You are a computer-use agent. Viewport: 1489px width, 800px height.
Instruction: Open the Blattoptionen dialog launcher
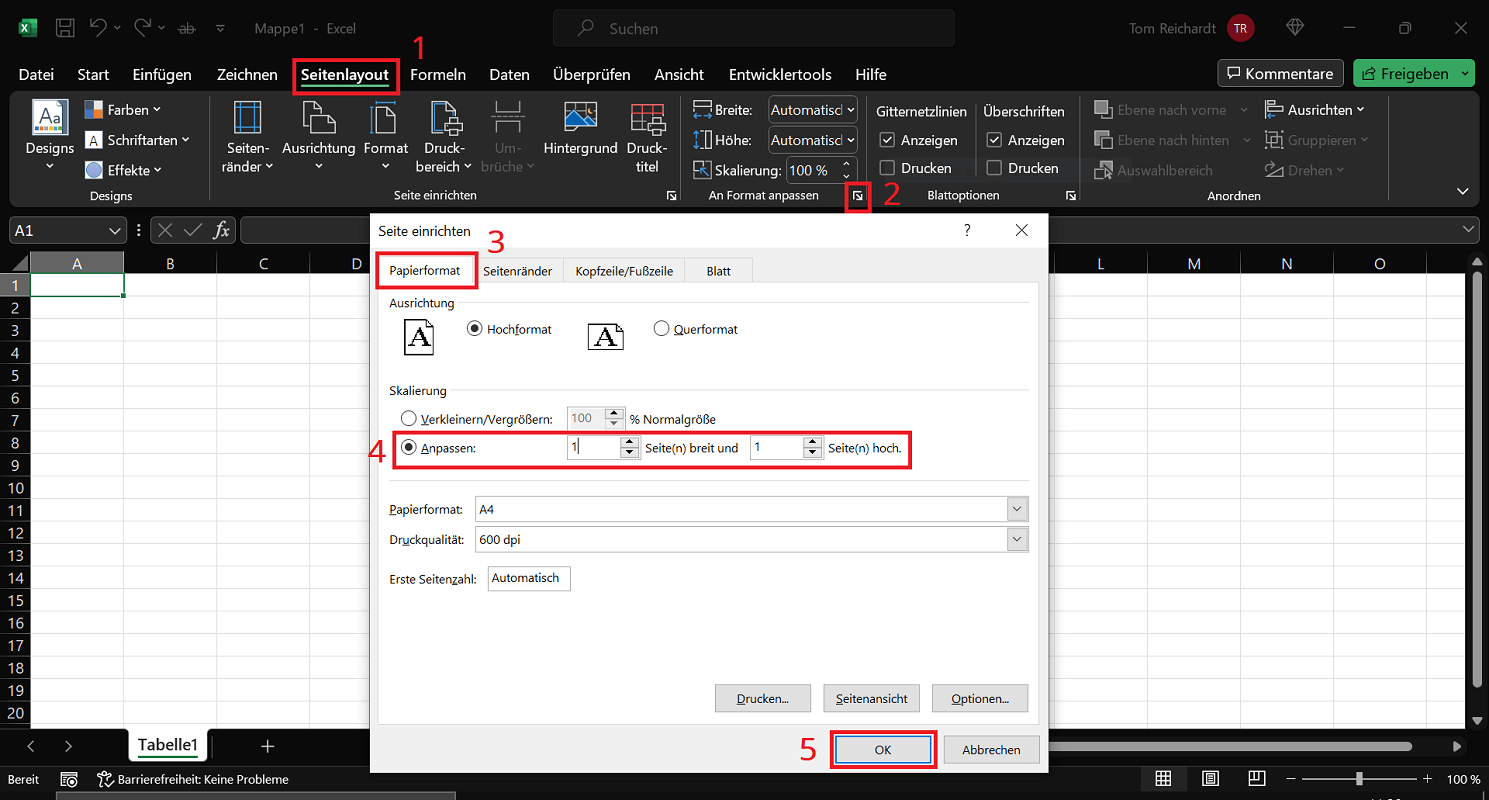[1071, 196]
